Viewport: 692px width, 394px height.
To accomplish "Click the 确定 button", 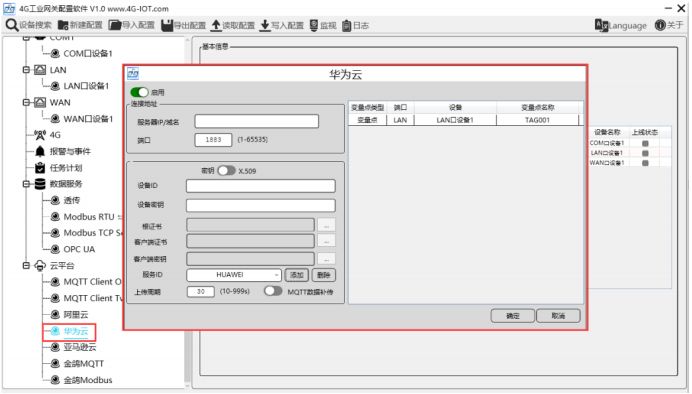I will tap(512, 315).
